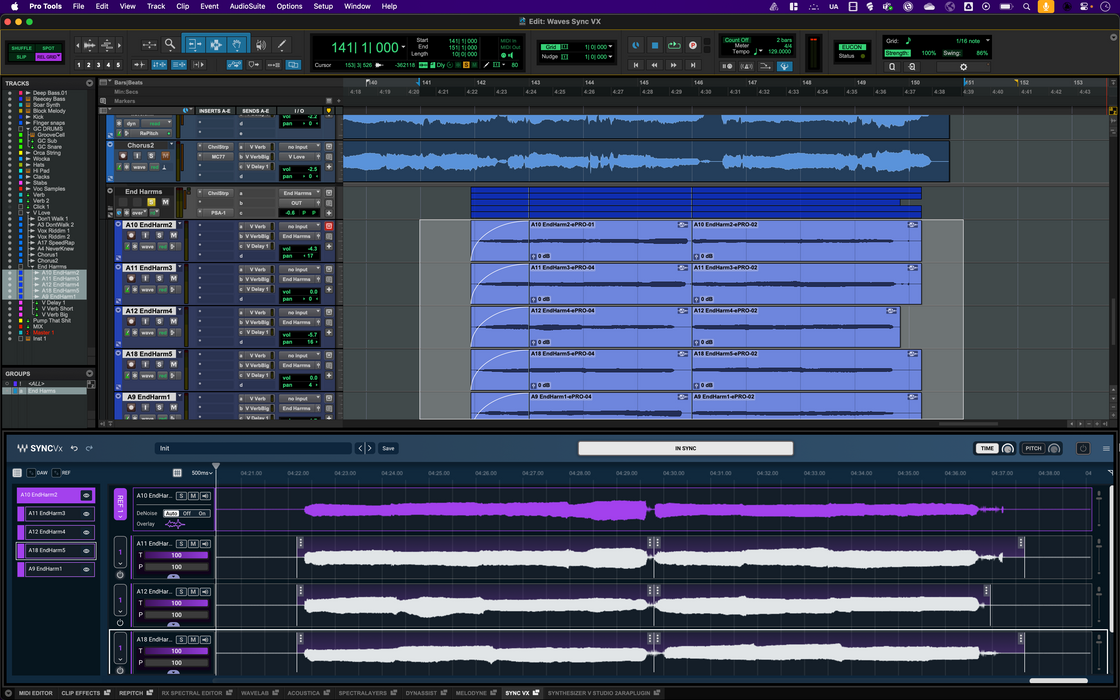Set DeNoise to Off
Viewport: 1120px width, 700px height.
point(187,513)
